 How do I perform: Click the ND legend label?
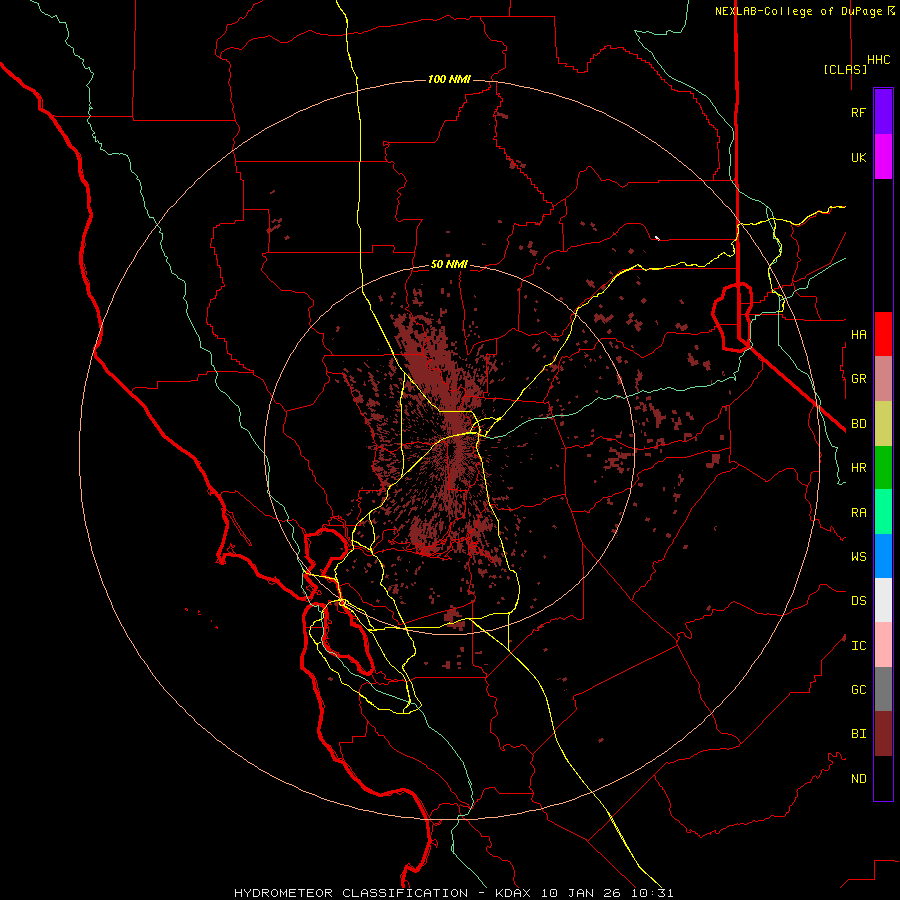click(x=858, y=779)
